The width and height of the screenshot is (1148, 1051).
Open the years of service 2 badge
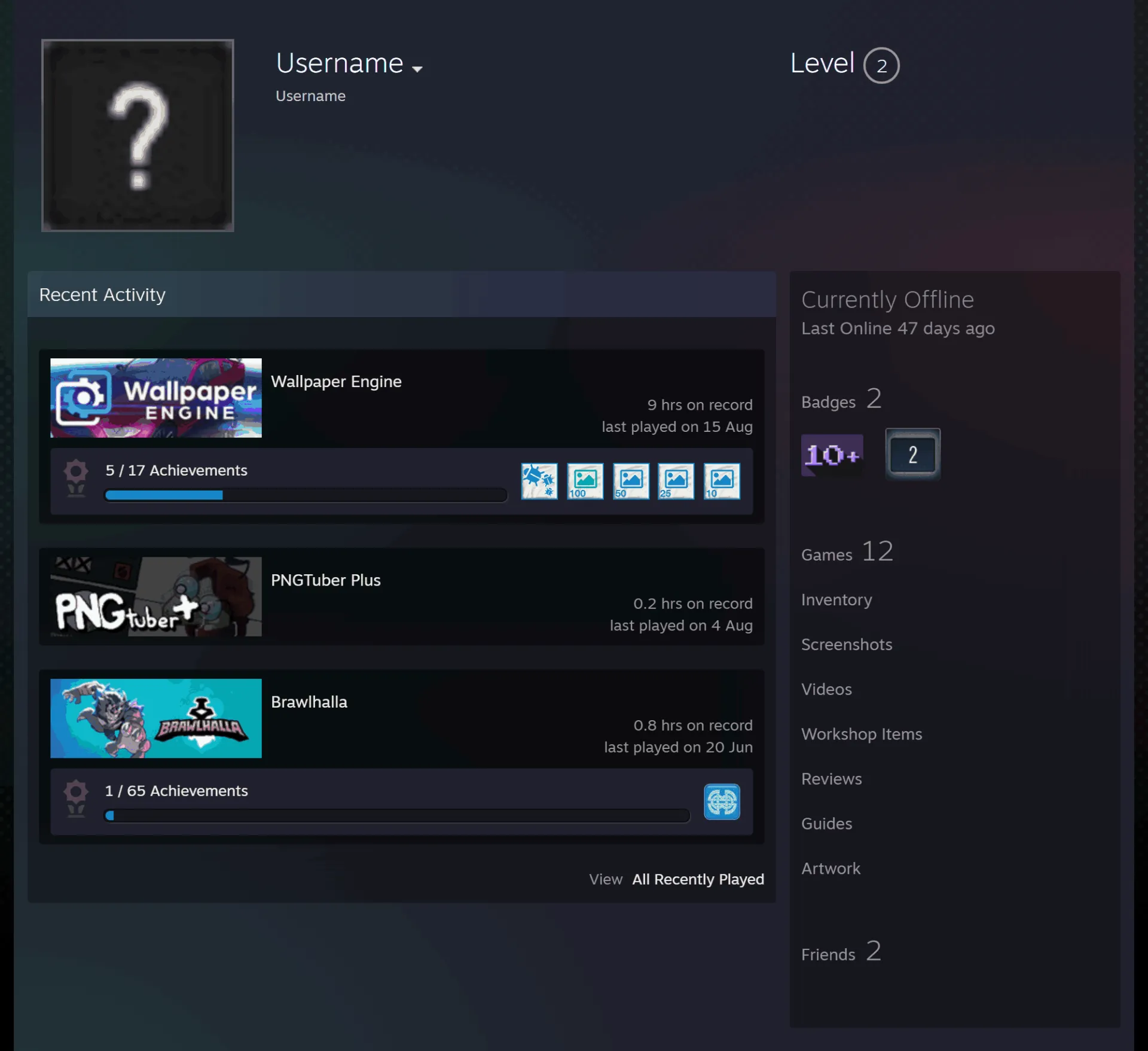(x=912, y=454)
